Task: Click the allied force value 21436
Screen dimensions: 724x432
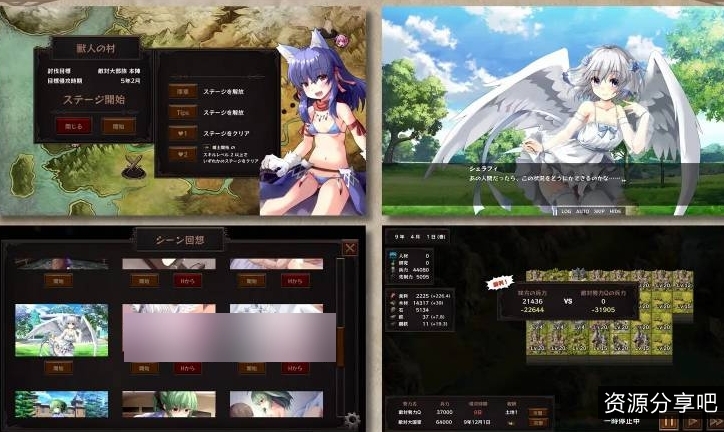Action: tap(532, 301)
